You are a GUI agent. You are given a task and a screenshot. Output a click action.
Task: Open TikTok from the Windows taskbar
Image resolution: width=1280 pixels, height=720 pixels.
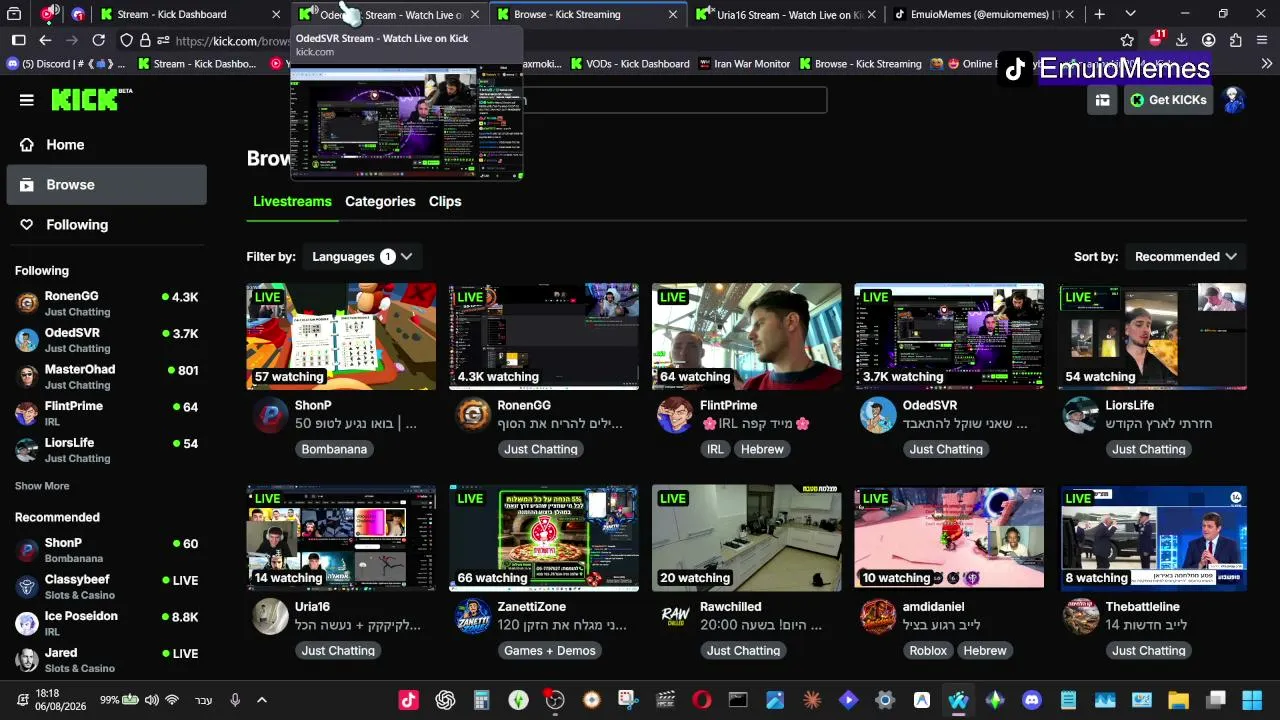408,700
